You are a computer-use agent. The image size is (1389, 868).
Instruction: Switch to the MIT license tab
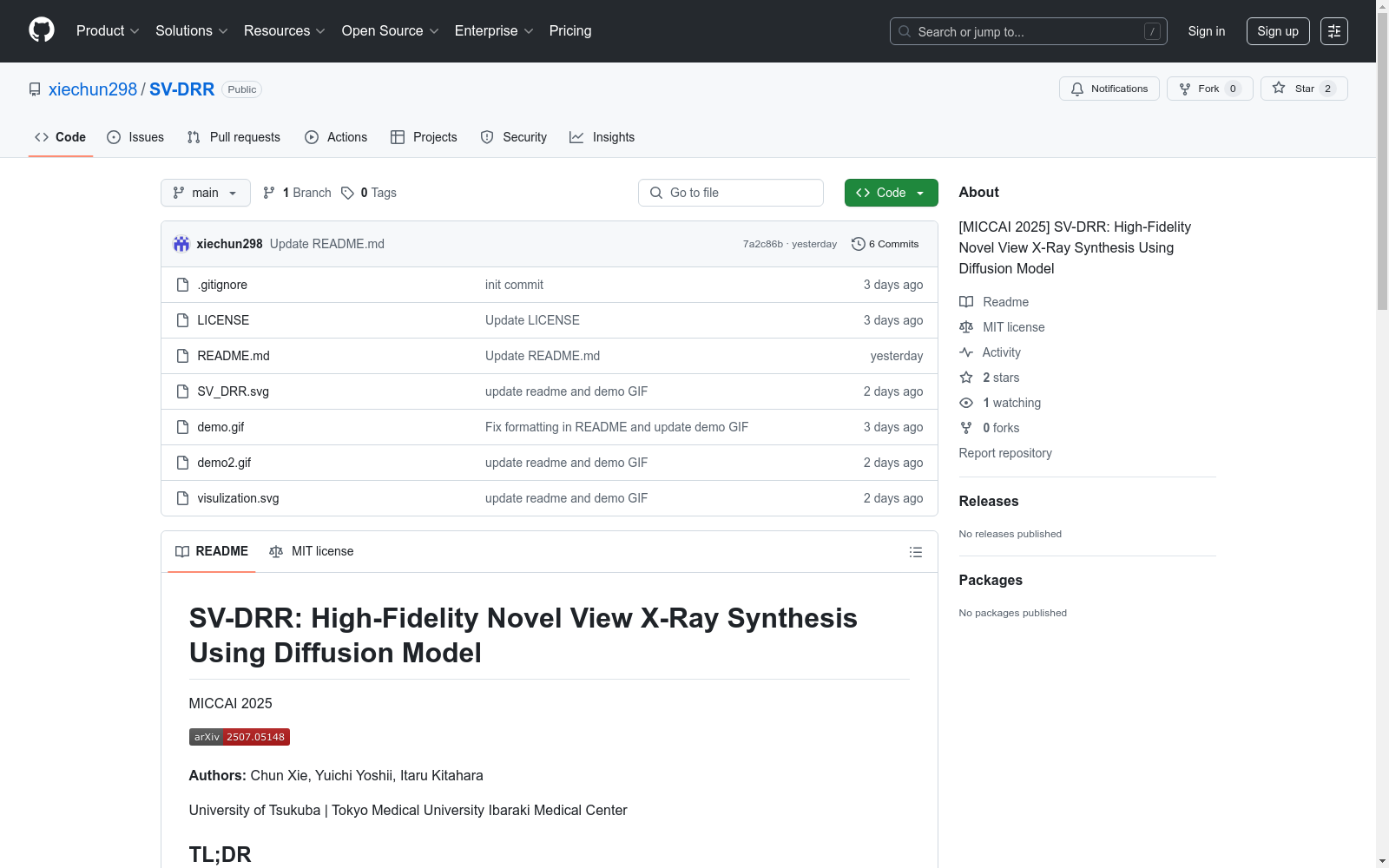[x=312, y=551]
